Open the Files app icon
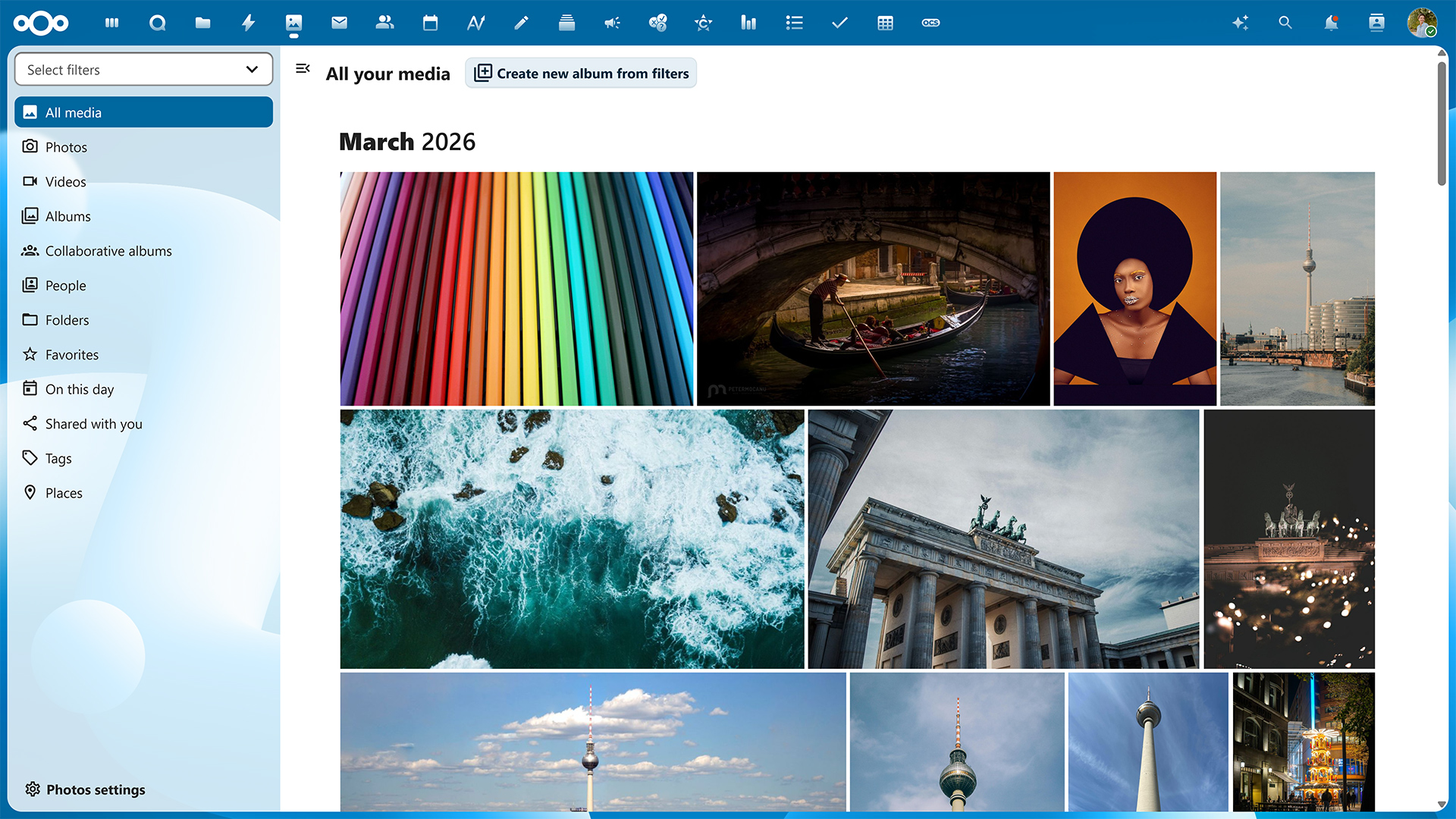1456x819 pixels. click(202, 23)
